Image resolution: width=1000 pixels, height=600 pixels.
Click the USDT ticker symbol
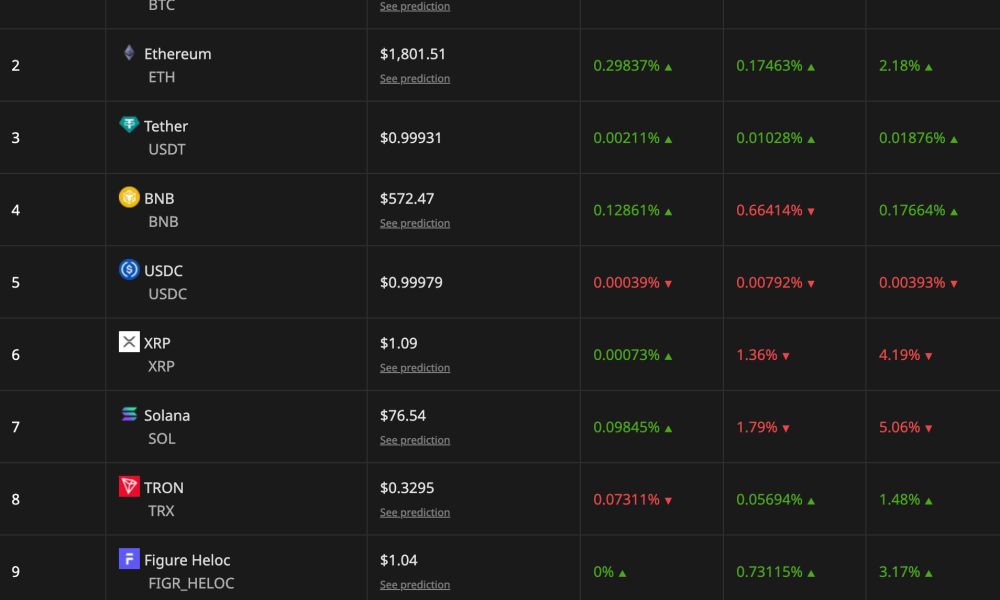(166, 149)
